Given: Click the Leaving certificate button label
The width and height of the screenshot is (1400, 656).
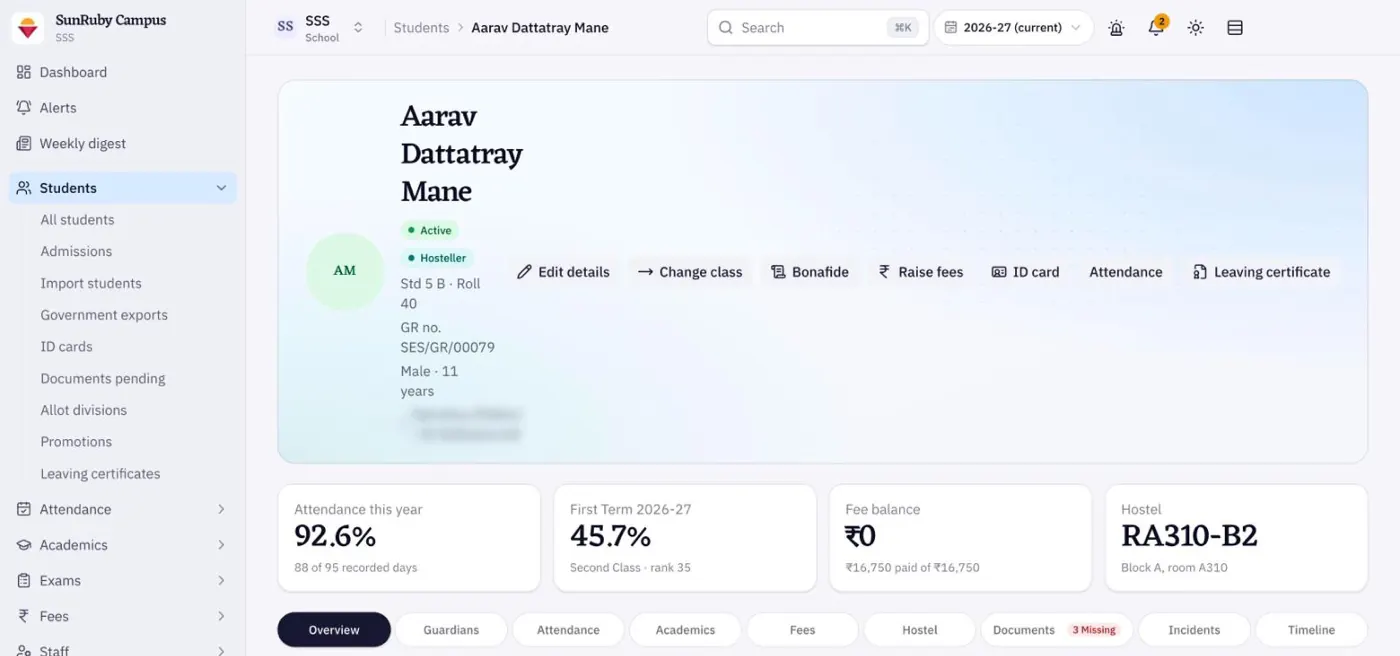Looking at the screenshot, I should tap(1272, 272).
